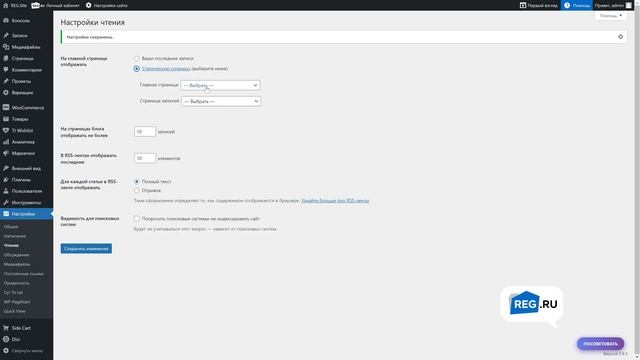Open the Настройки active sidebar item
This screenshot has width=640, height=360.
(27, 214)
